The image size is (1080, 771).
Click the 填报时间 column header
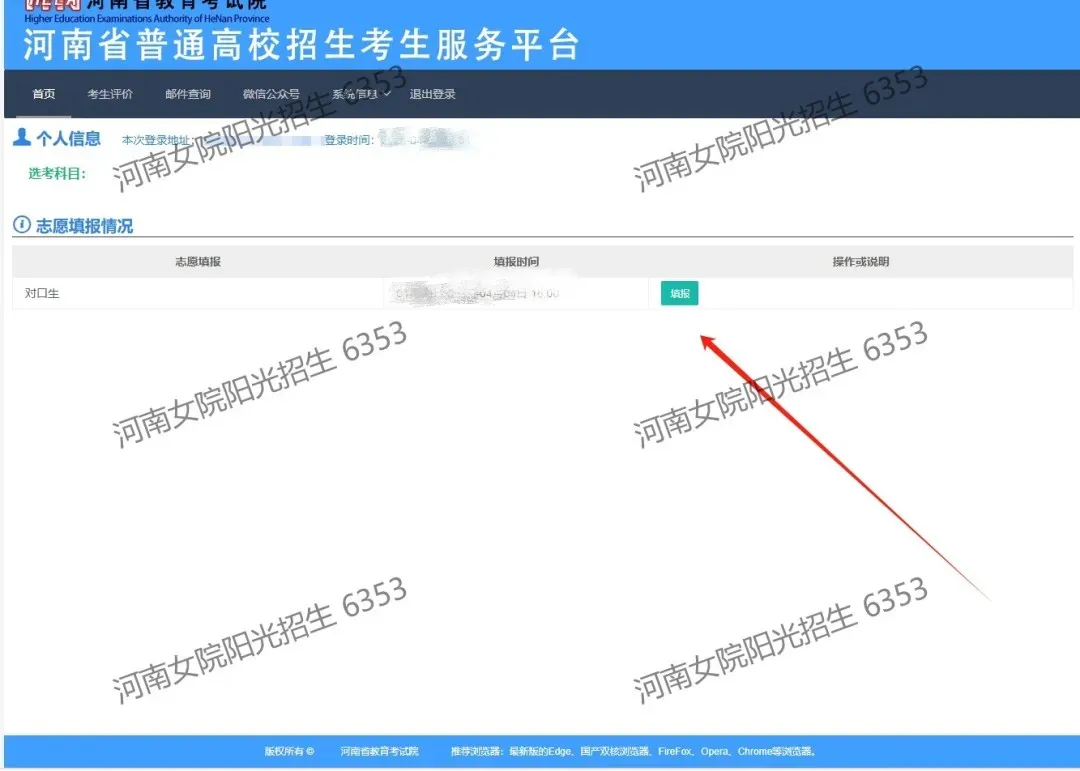point(516,262)
